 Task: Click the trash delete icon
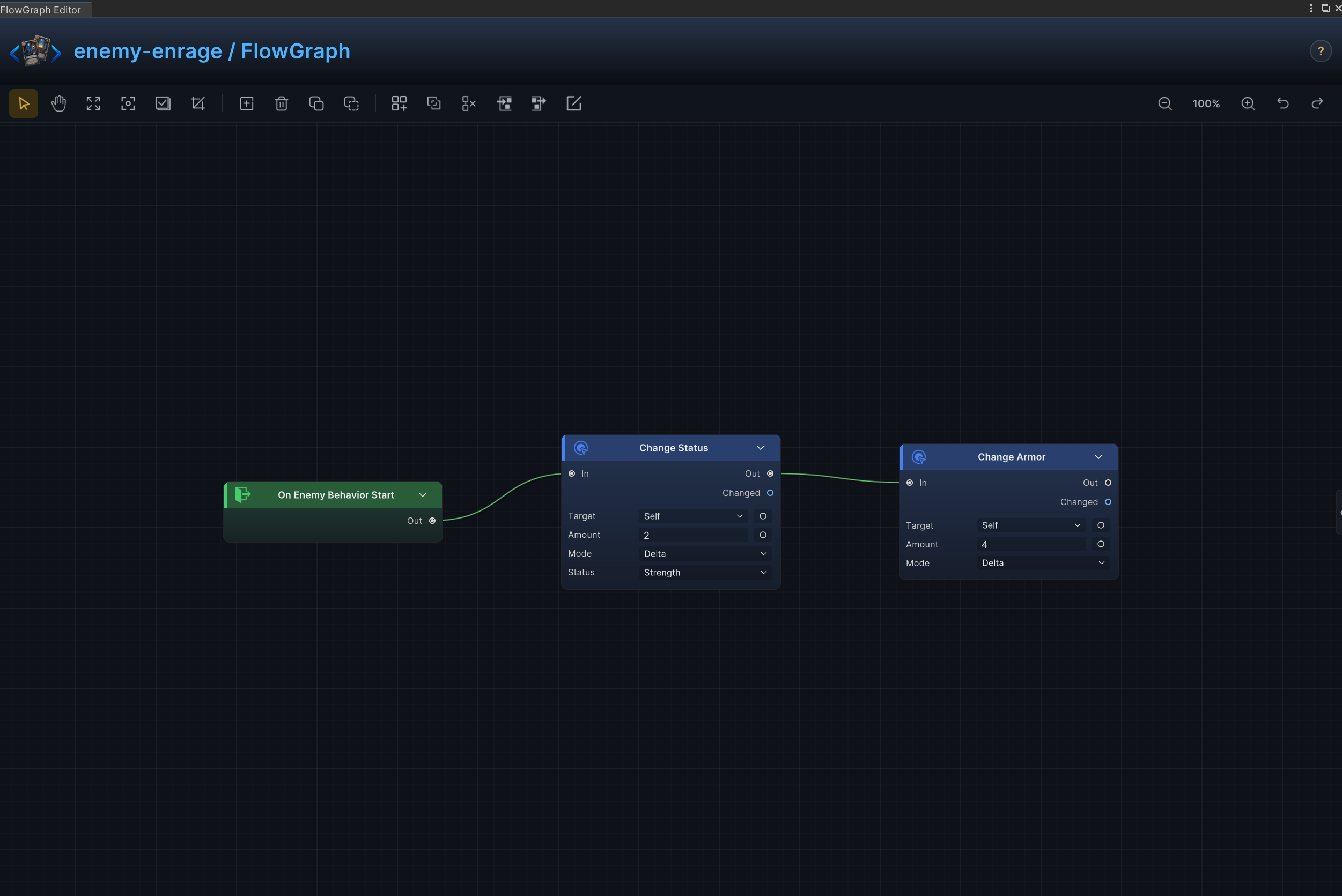point(281,103)
